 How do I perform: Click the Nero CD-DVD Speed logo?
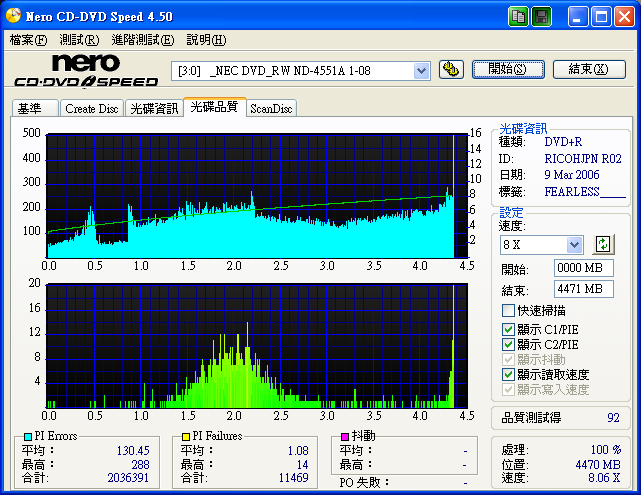(x=86, y=71)
